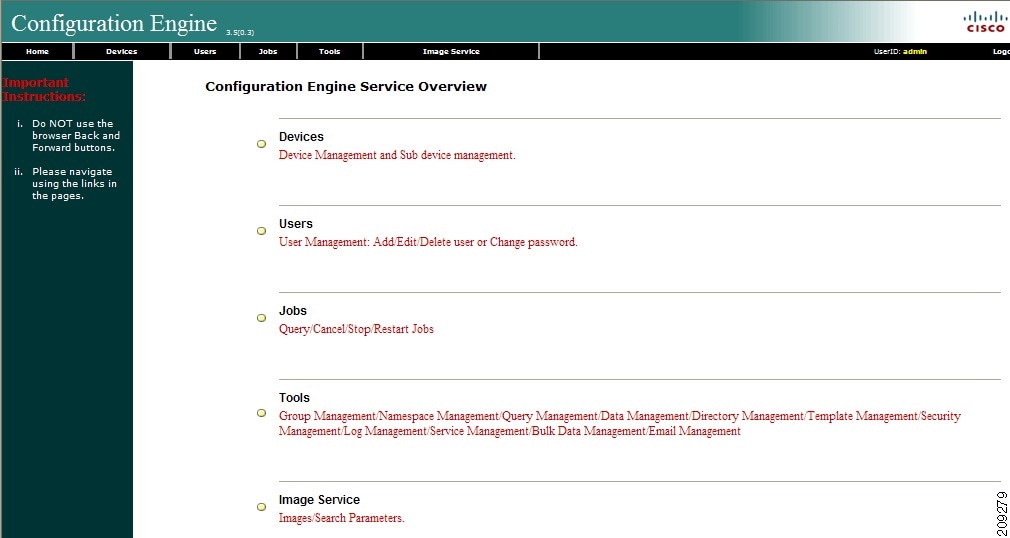Open the Tools heading in the service overview
The width and height of the screenshot is (1010, 538).
point(294,398)
